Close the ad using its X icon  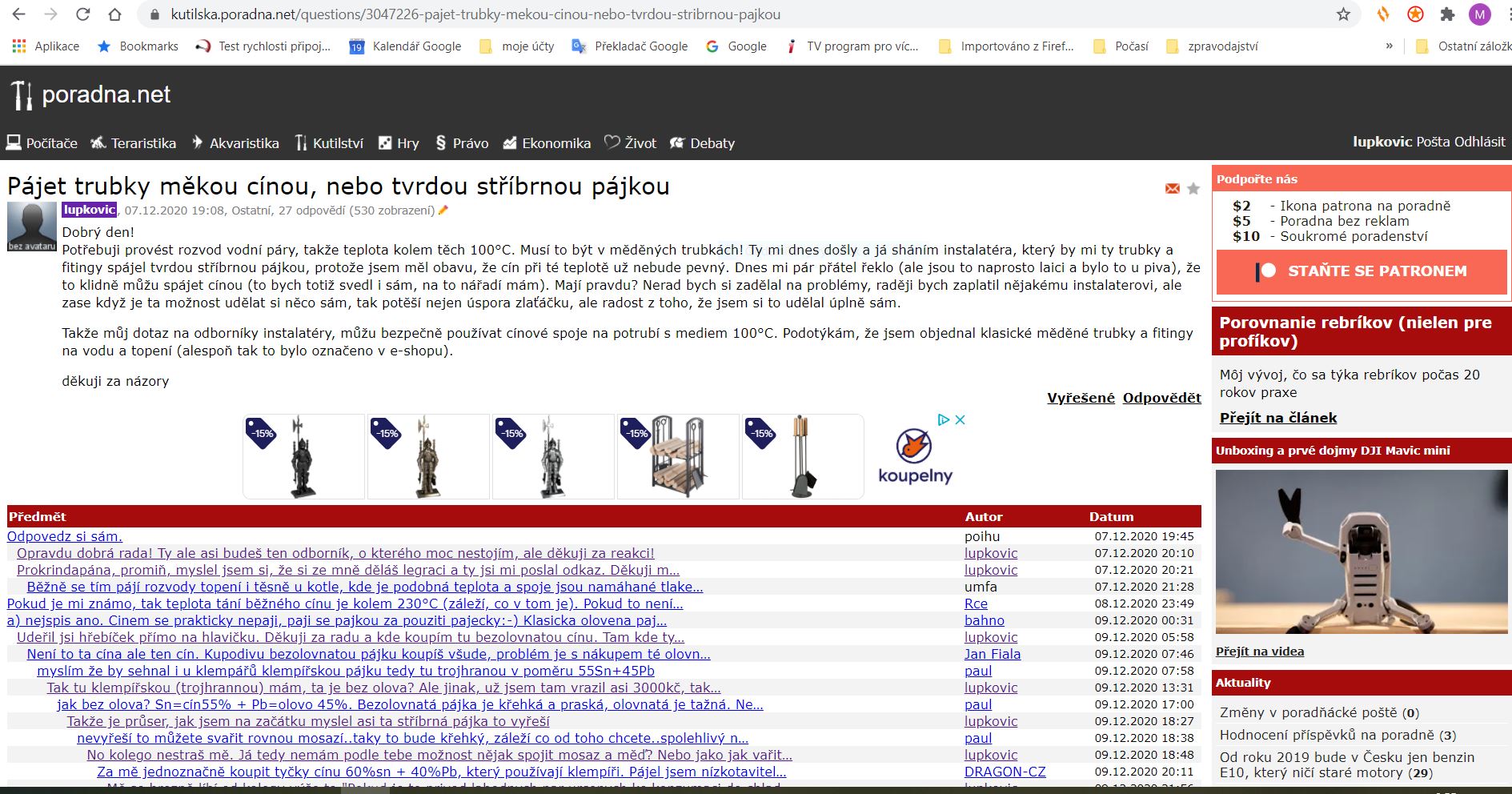[961, 419]
